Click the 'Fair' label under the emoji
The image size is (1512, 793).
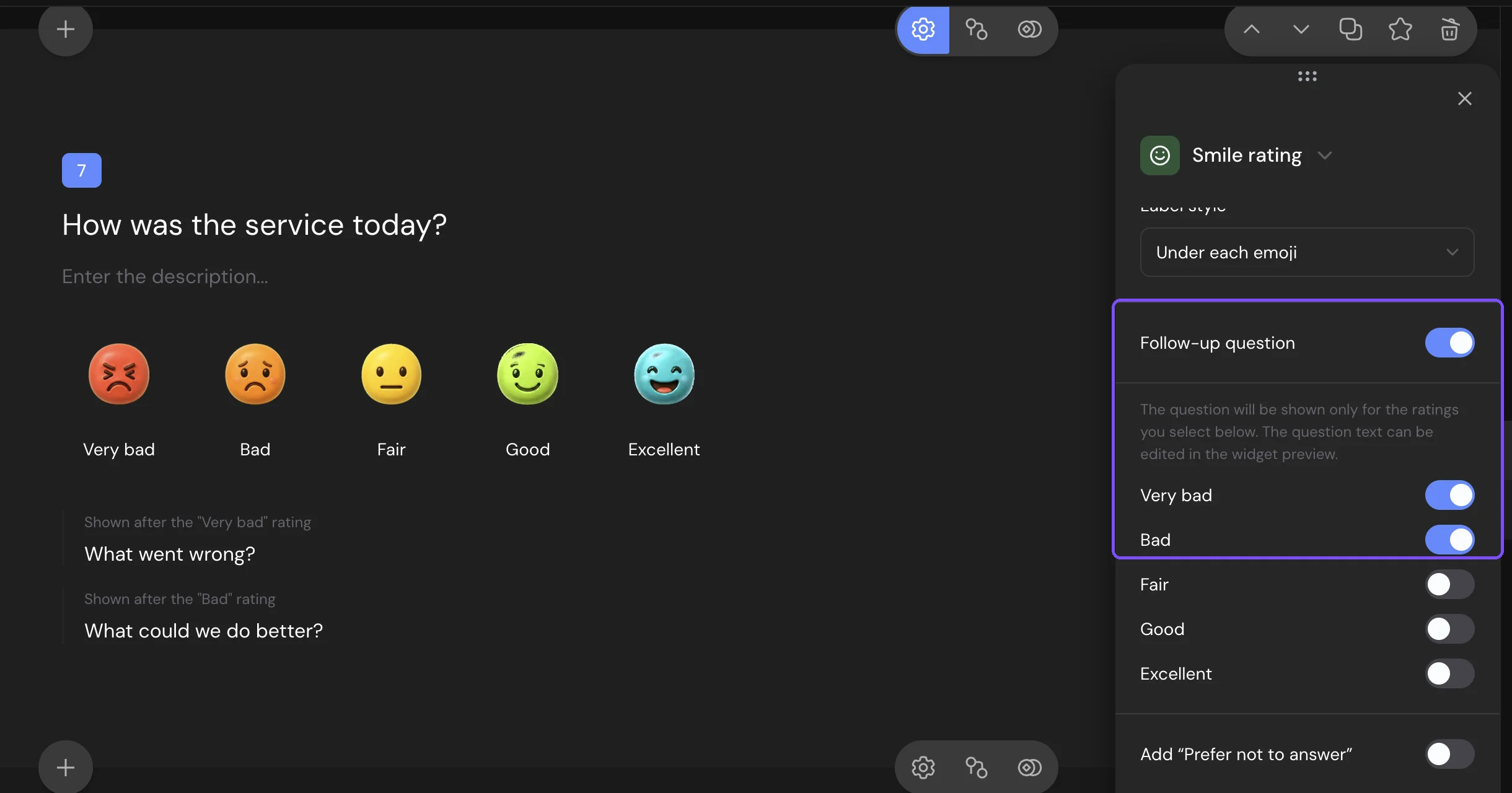pos(392,449)
